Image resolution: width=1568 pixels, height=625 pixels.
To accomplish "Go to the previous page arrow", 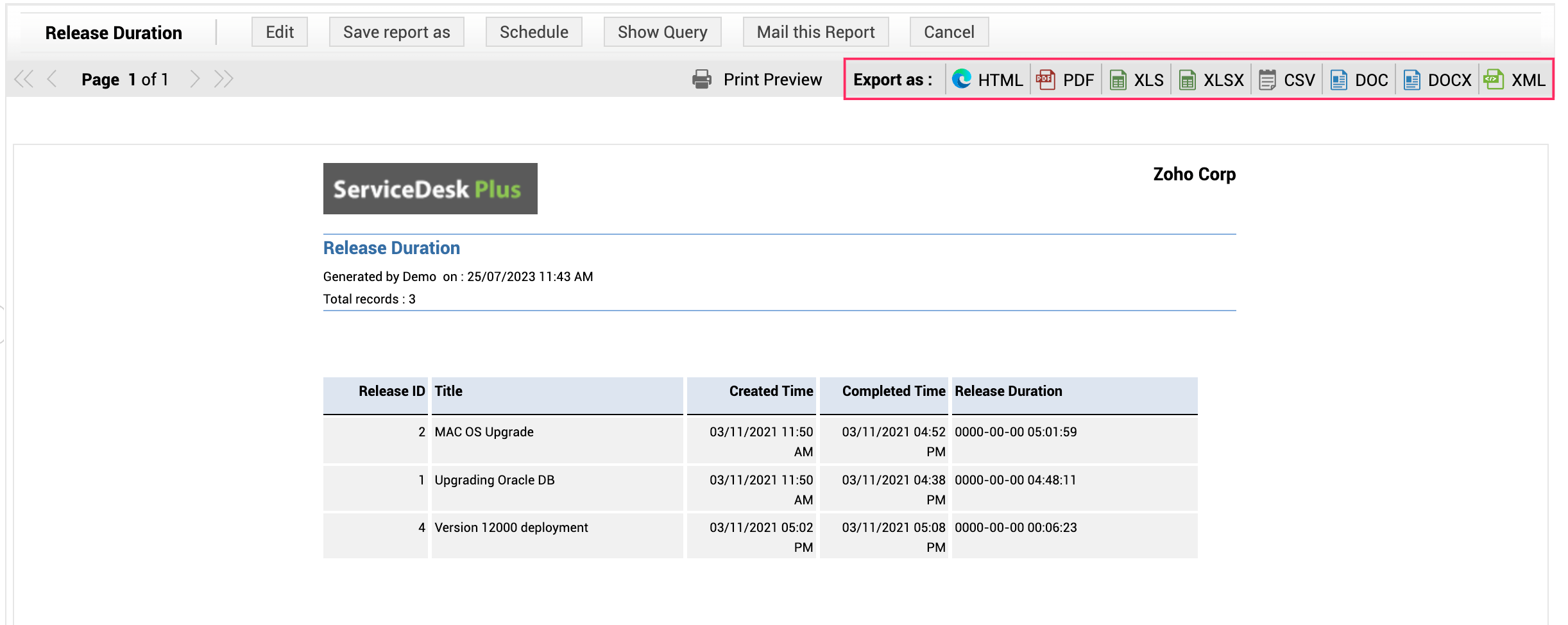I will tap(53, 79).
